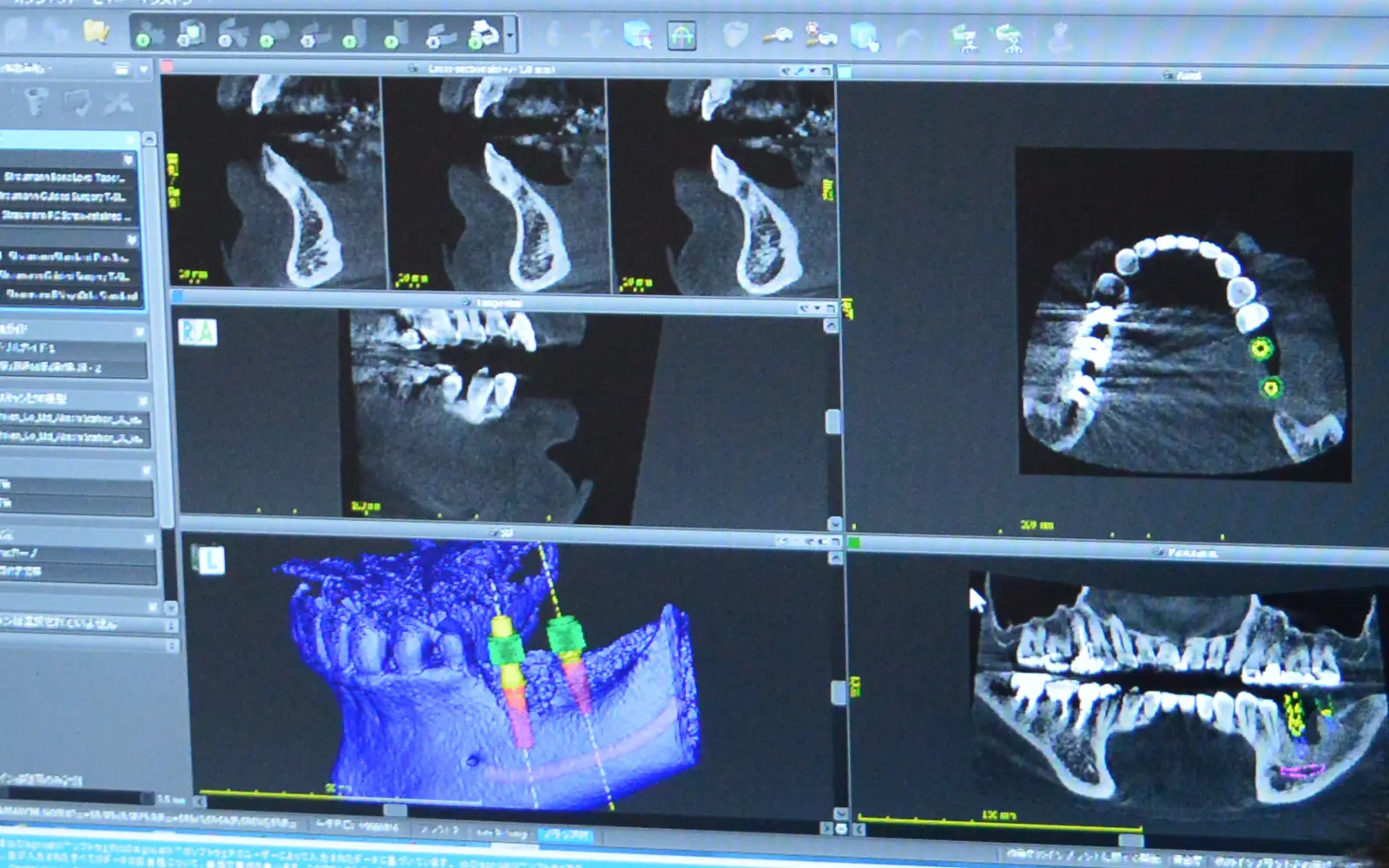This screenshot has width=1389, height=868.
Task: Collapse the second implant group in object panel
Action: point(132,239)
